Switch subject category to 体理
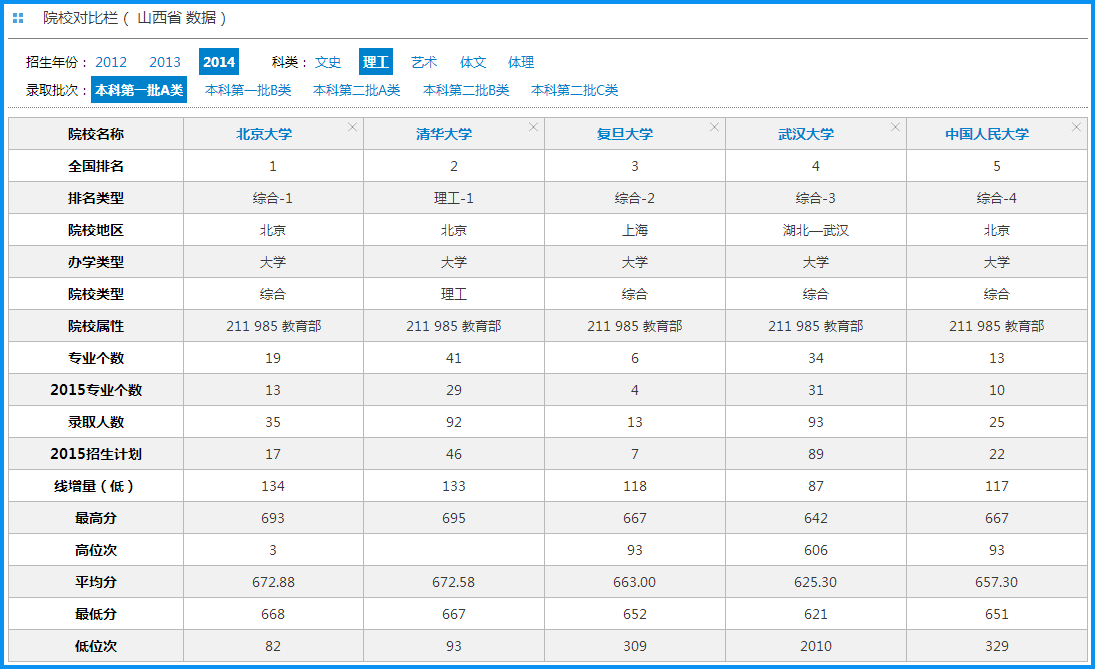This screenshot has height=669, width=1095. click(521, 62)
